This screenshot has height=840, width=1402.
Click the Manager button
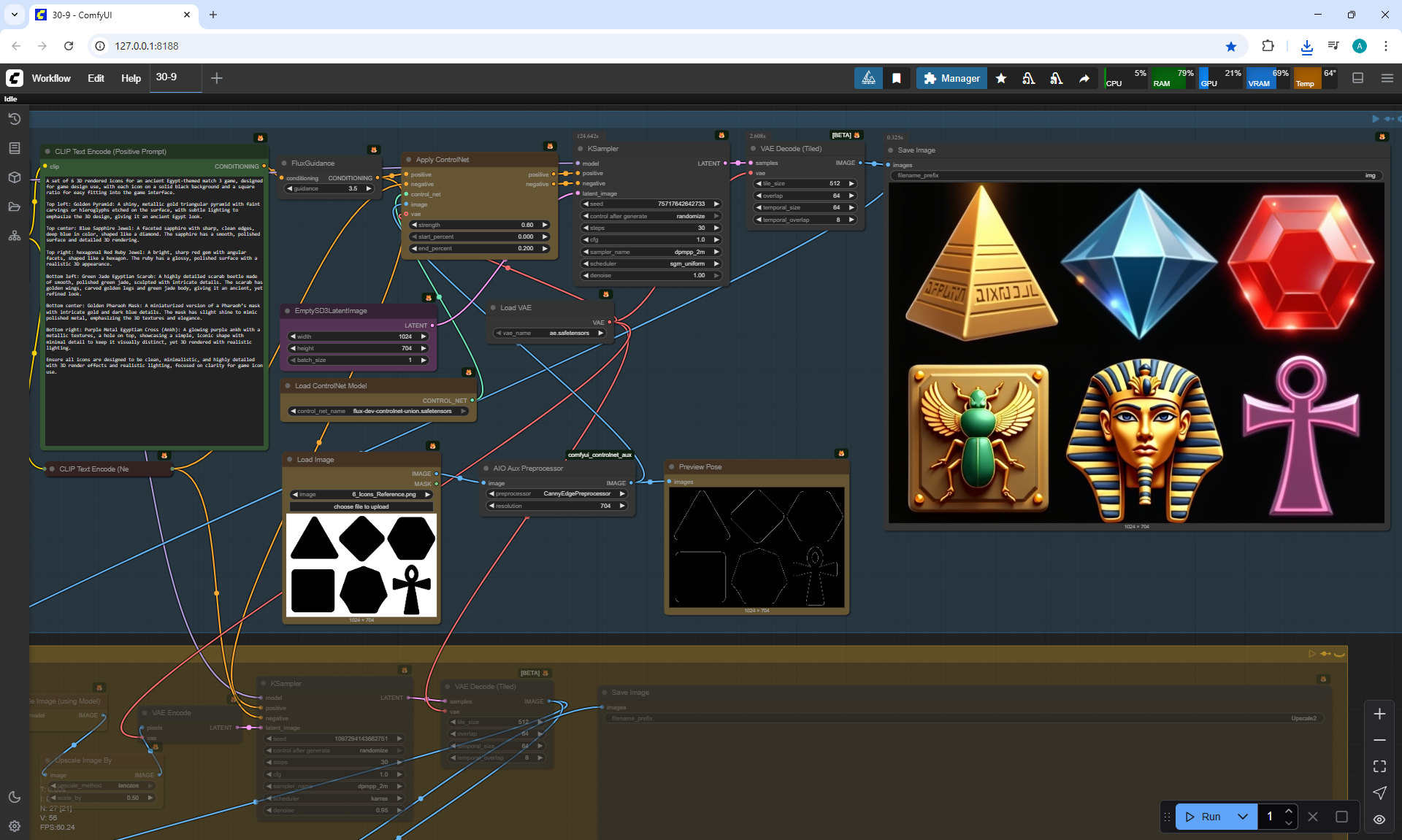click(951, 78)
